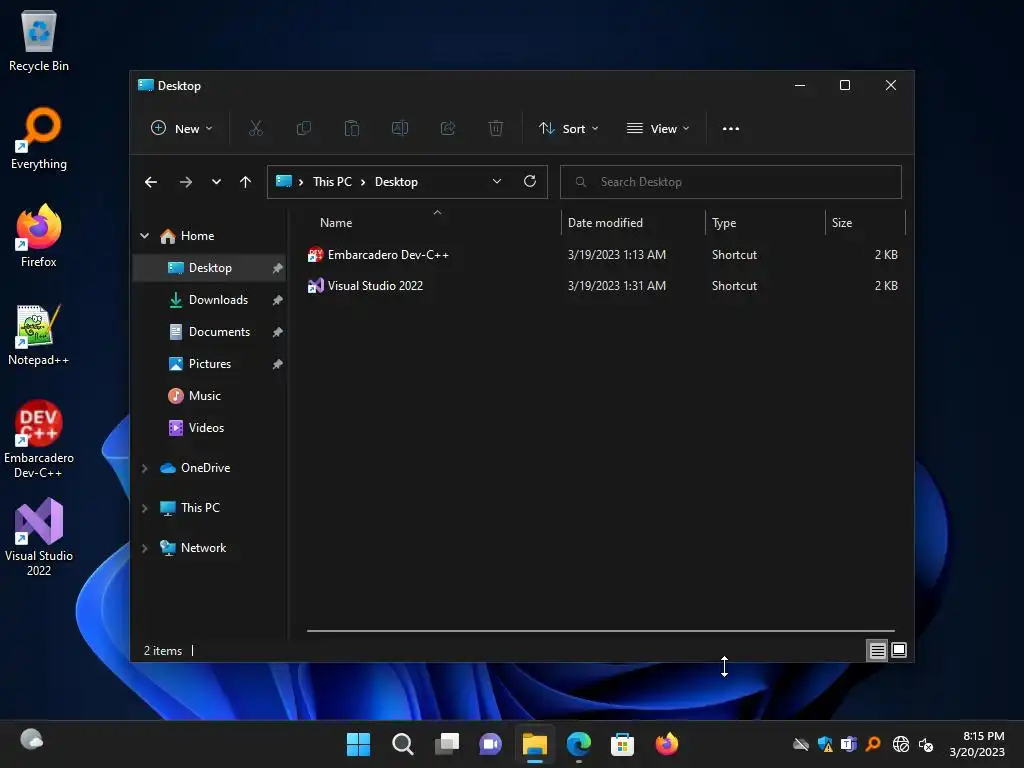Click the Cut scissors icon in toolbar

click(x=255, y=129)
